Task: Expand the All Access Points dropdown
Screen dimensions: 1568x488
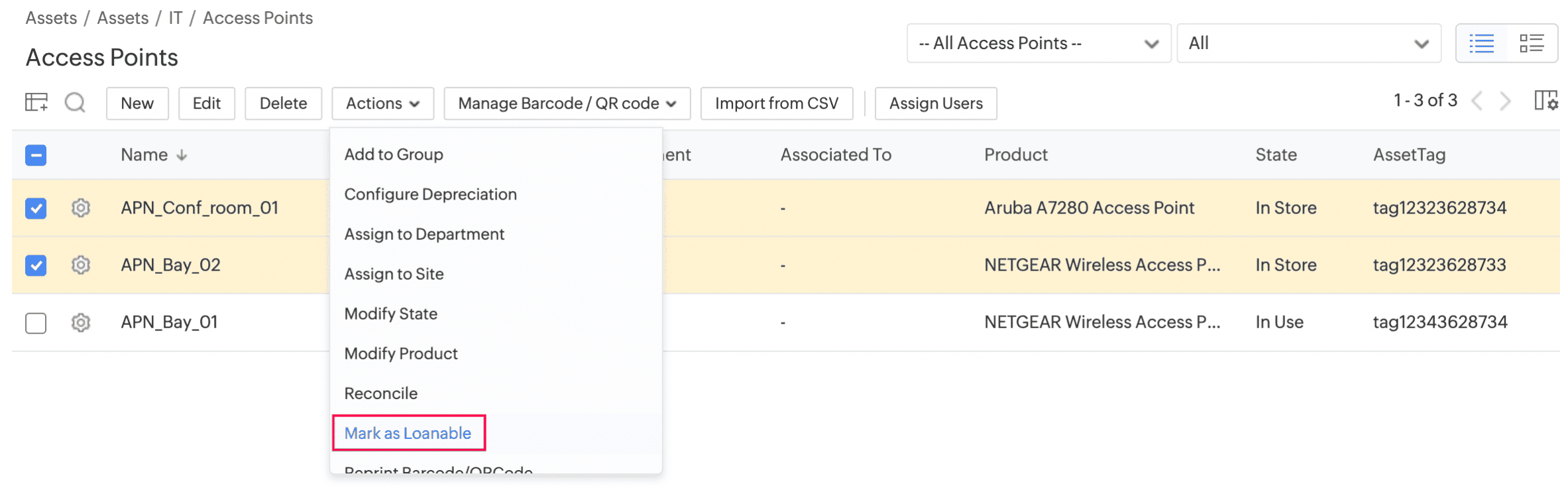Action: pos(1038,44)
